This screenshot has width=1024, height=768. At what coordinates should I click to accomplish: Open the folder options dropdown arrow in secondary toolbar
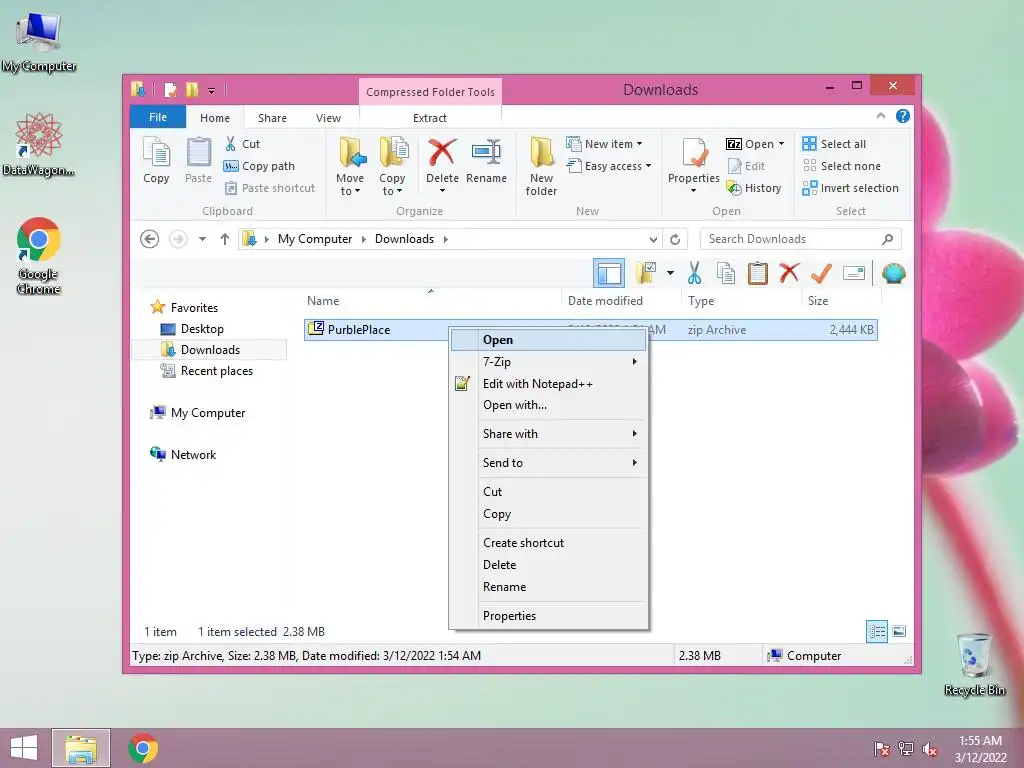pyautogui.click(x=670, y=273)
